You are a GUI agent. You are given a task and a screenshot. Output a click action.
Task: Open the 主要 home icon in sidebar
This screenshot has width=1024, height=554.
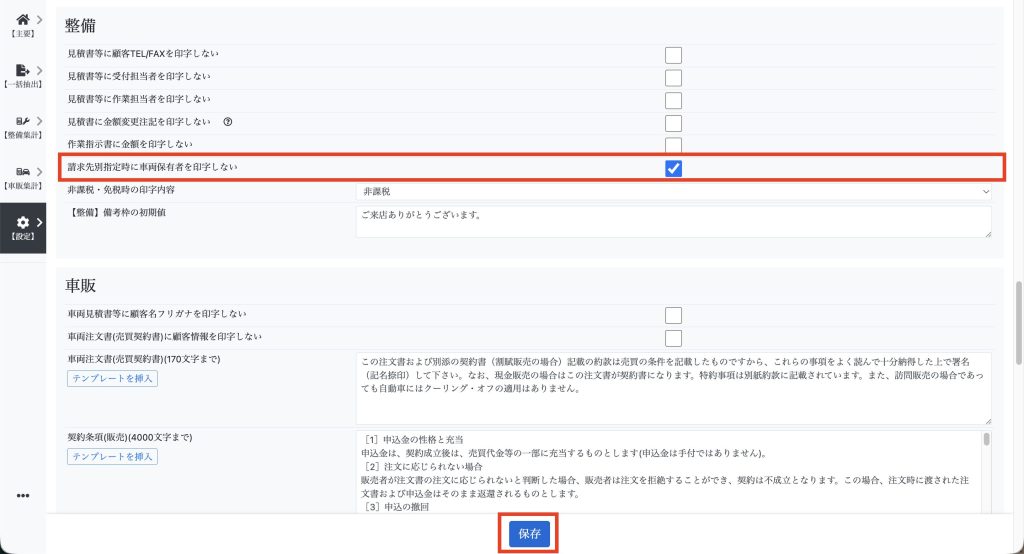22,20
